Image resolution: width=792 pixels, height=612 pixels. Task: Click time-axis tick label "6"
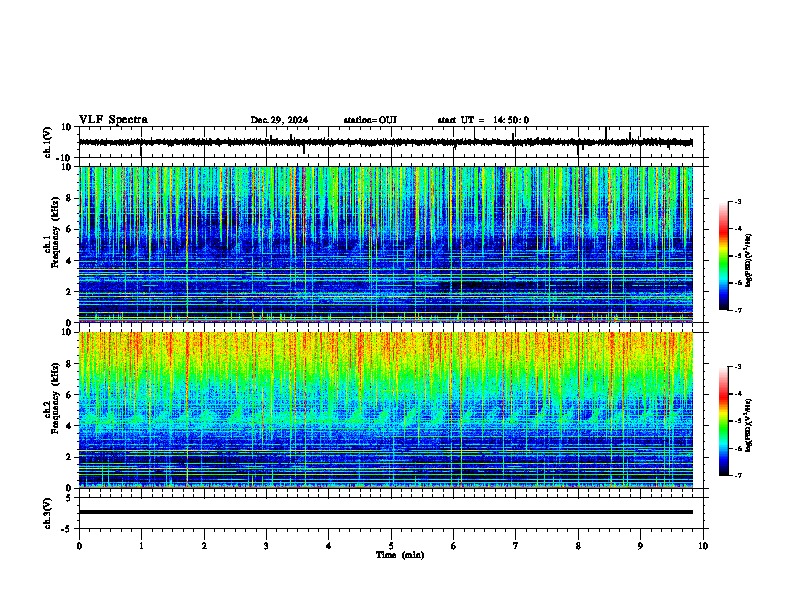point(453,546)
